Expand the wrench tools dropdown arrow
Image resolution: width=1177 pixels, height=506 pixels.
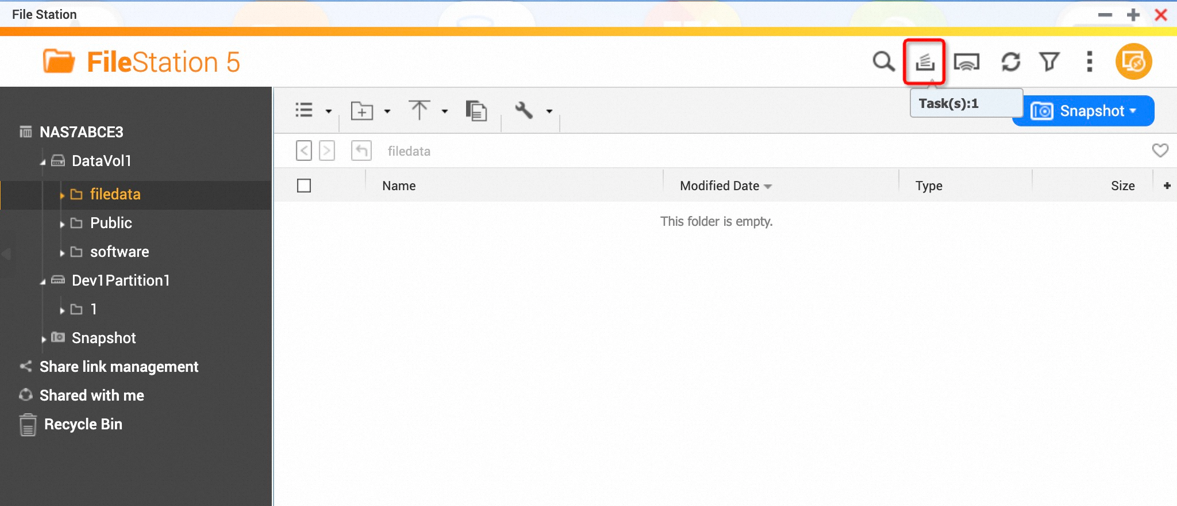coord(549,112)
